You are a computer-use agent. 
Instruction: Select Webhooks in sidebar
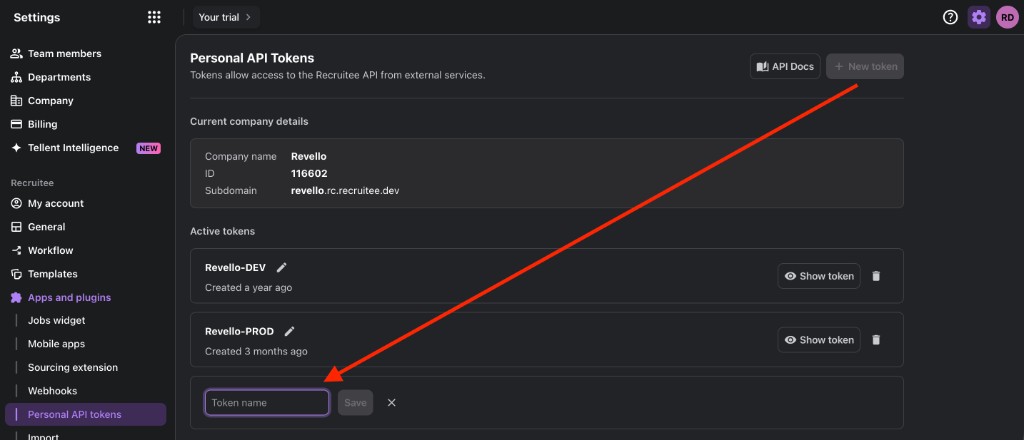(52, 391)
